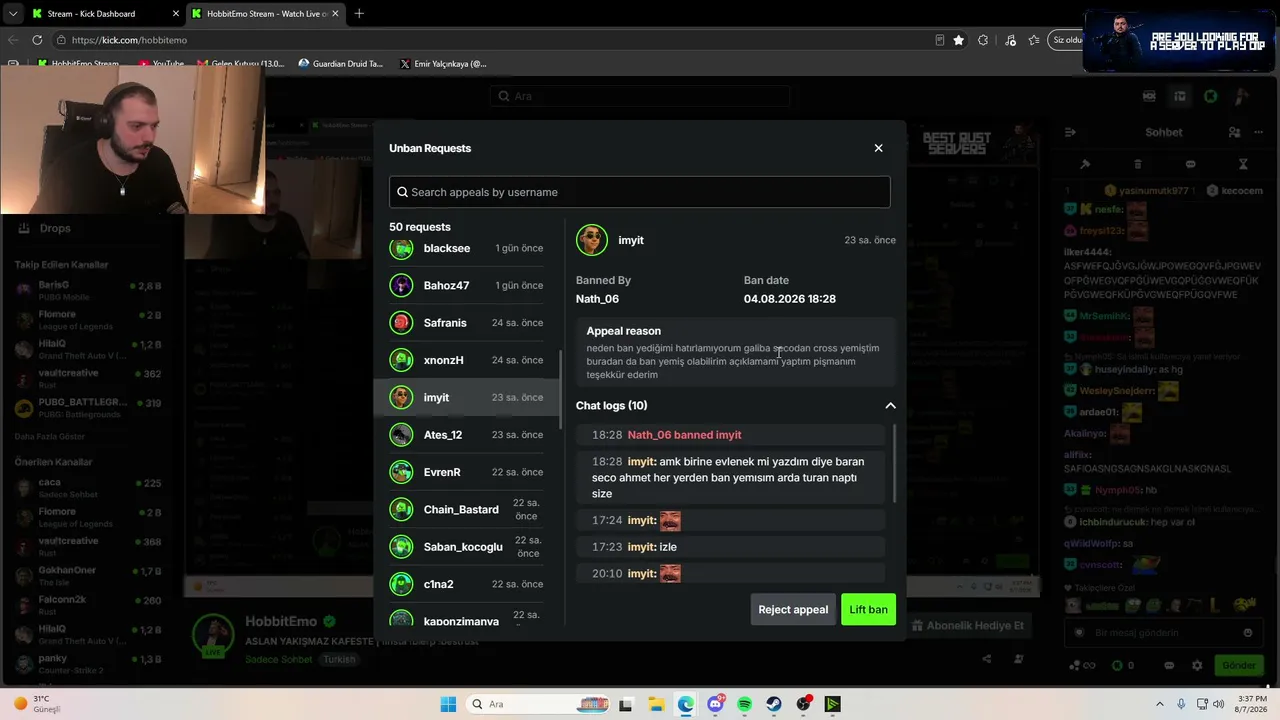This screenshot has width=1280, height=720.
Task: Reject imyit's appeal
Action: (x=793, y=609)
